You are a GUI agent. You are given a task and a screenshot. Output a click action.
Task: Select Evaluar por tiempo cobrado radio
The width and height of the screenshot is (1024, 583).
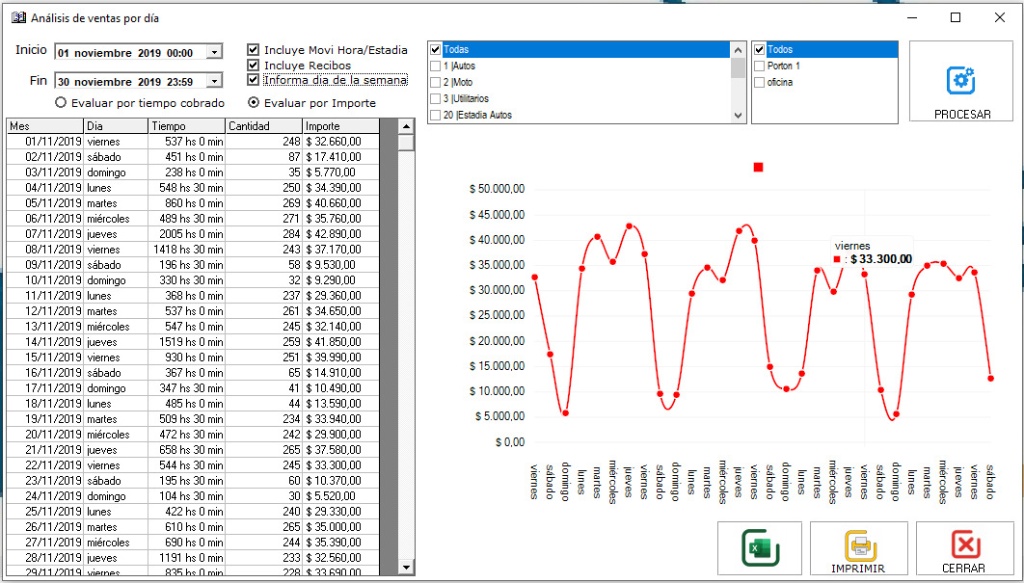pyautogui.click(x=61, y=102)
